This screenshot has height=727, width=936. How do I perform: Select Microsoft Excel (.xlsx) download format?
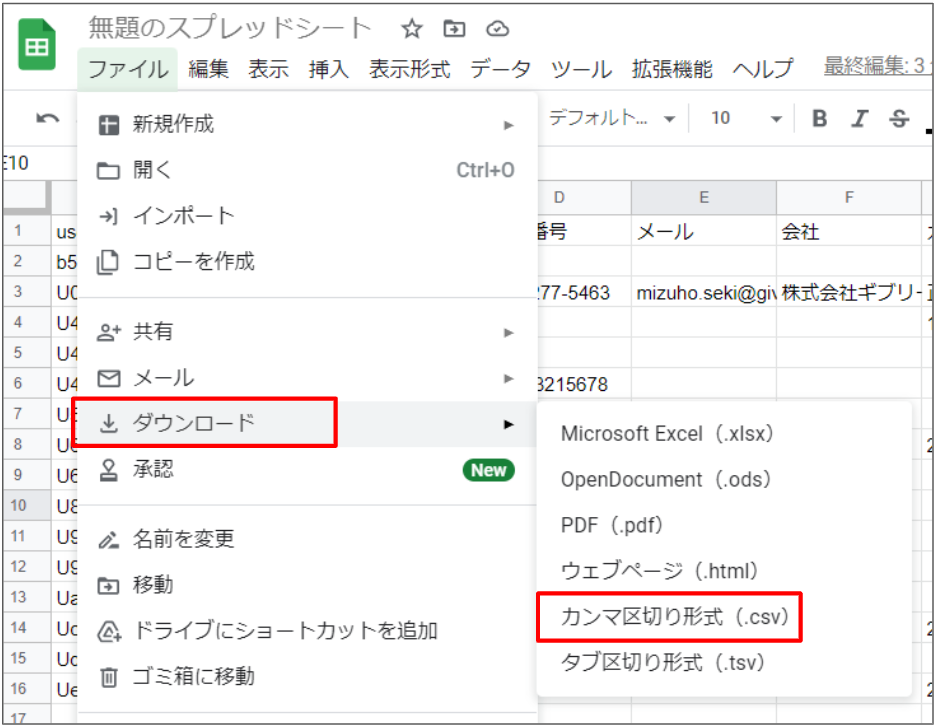click(x=667, y=434)
